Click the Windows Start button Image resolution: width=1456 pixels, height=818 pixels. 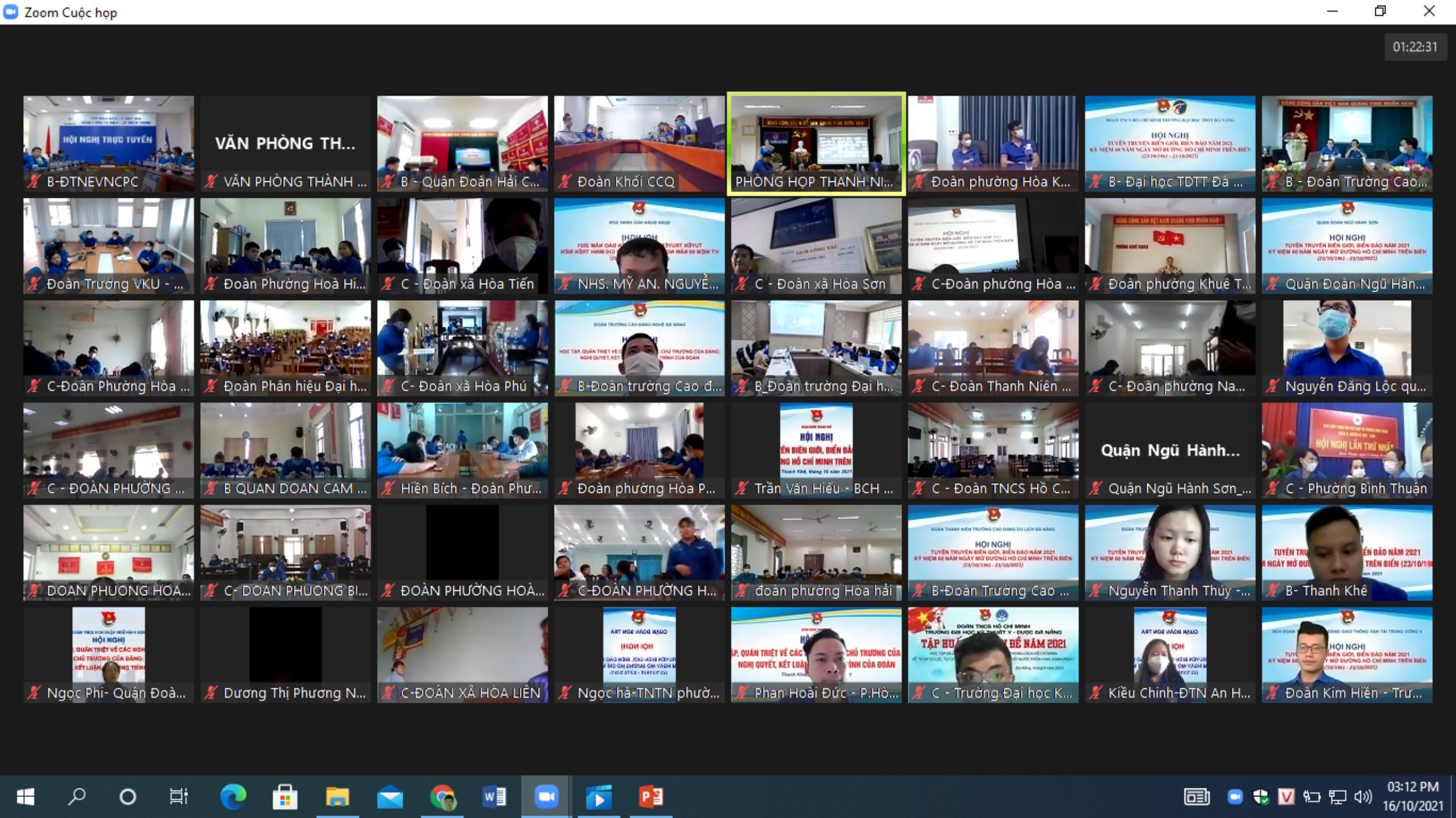(25, 797)
